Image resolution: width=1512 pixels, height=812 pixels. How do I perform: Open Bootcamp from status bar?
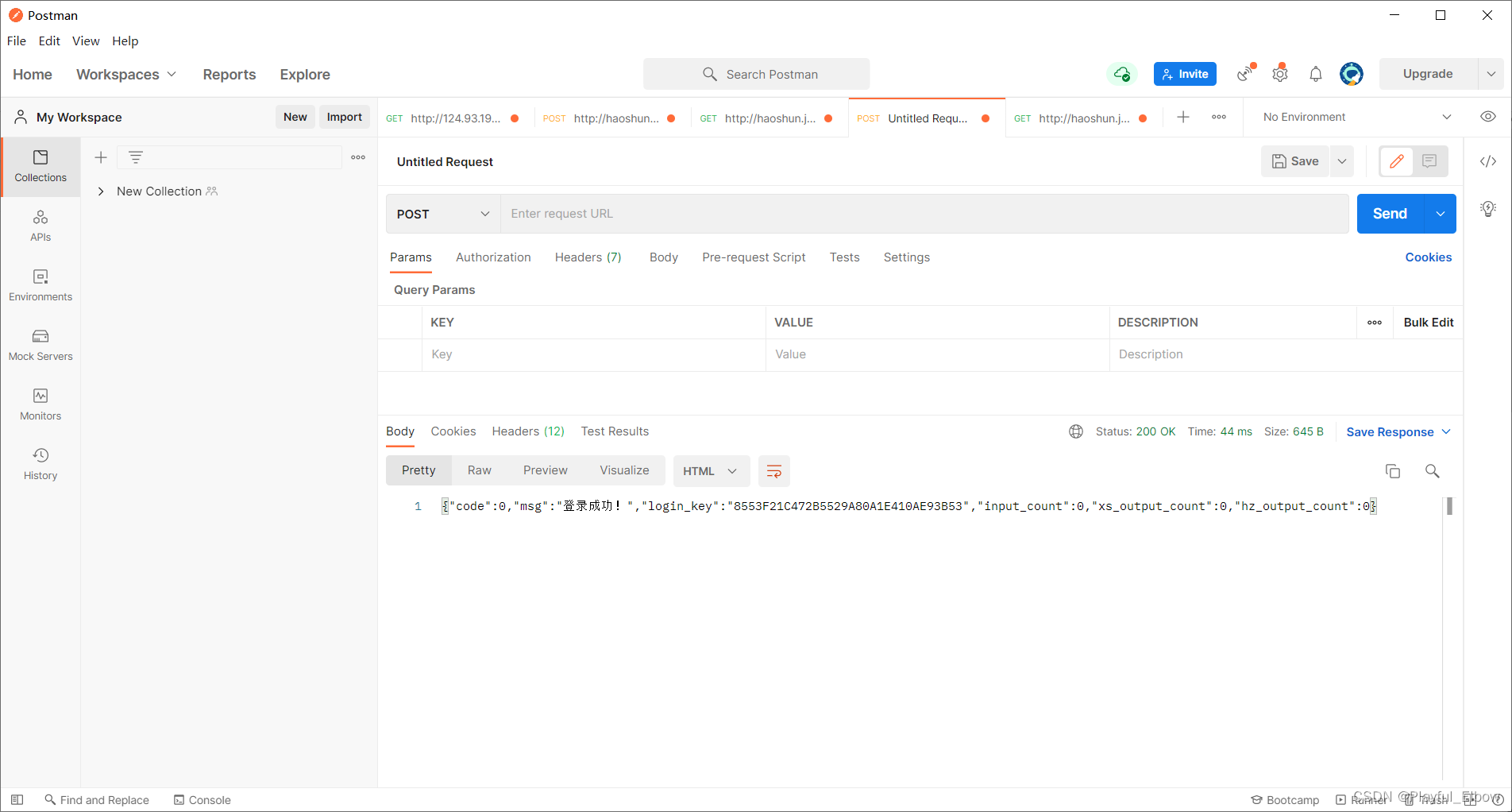[x=1285, y=800]
